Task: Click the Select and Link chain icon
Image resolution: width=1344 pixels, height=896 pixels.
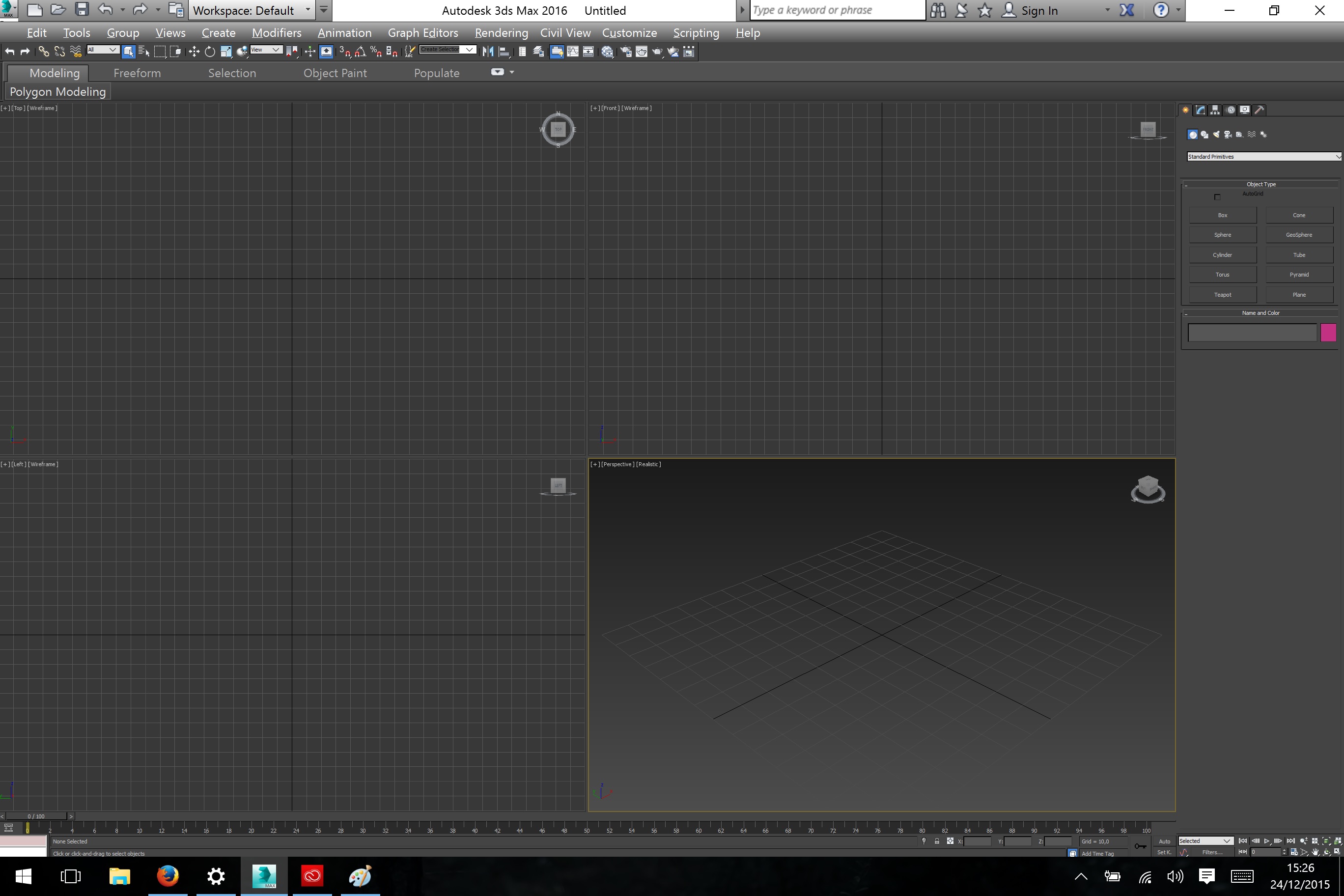Action: [43, 52]
